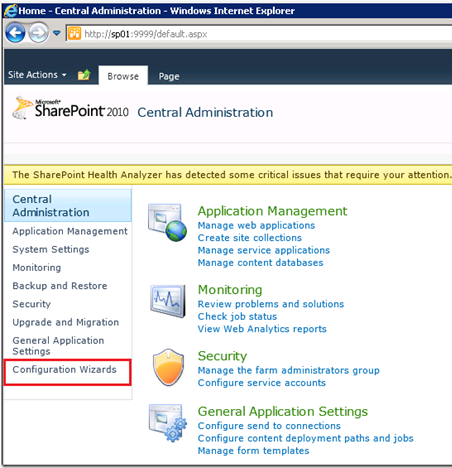Viewport: 452px width, 468px height.
Task: Open the Site Actions dropdown menu
Action: (x=37, y=75)
